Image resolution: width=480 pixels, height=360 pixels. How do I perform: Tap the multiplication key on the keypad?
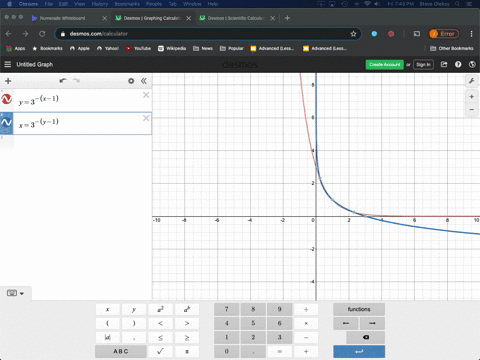[306, 323]
